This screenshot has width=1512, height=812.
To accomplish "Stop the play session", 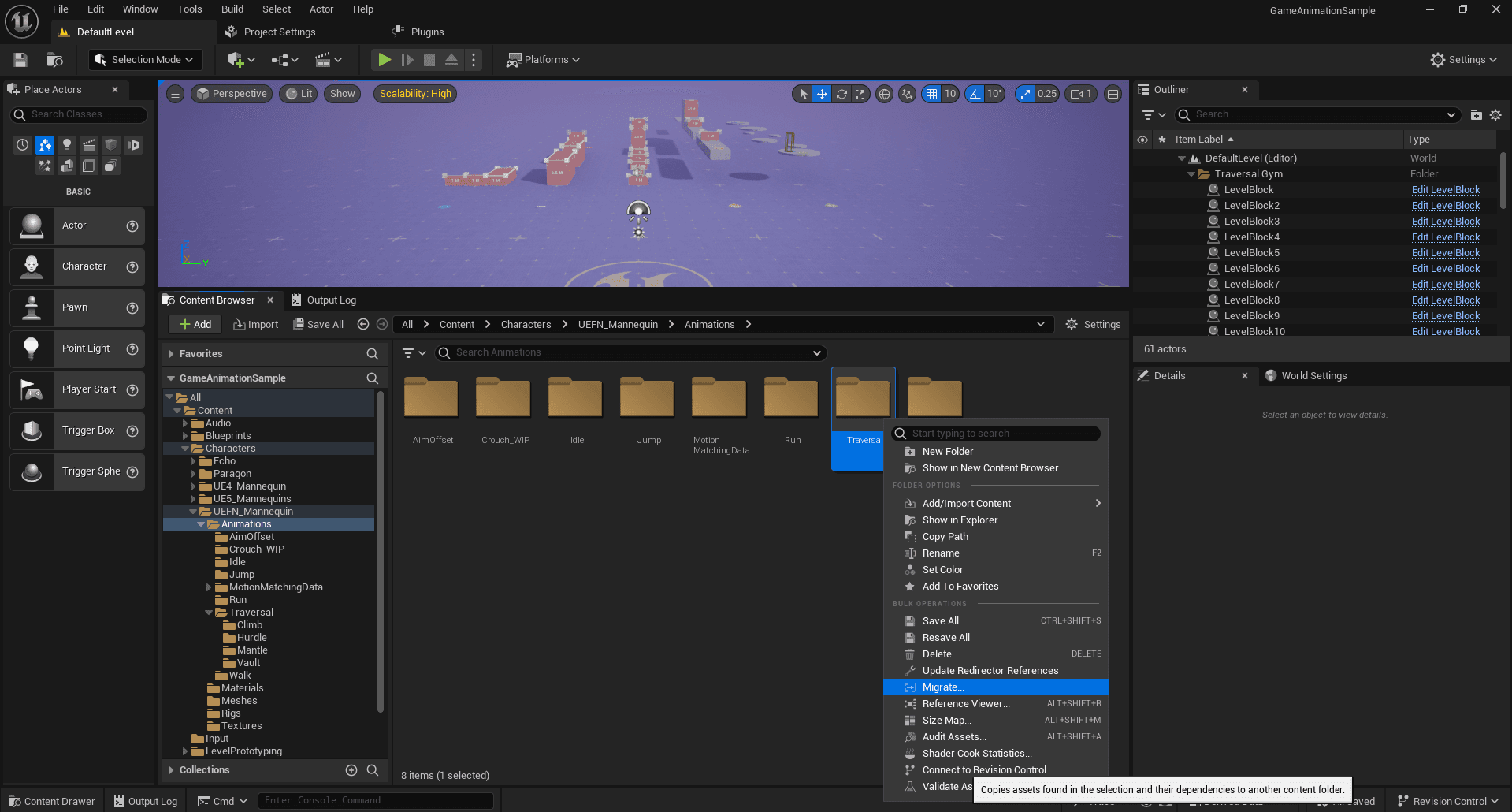I will (429, 60).
